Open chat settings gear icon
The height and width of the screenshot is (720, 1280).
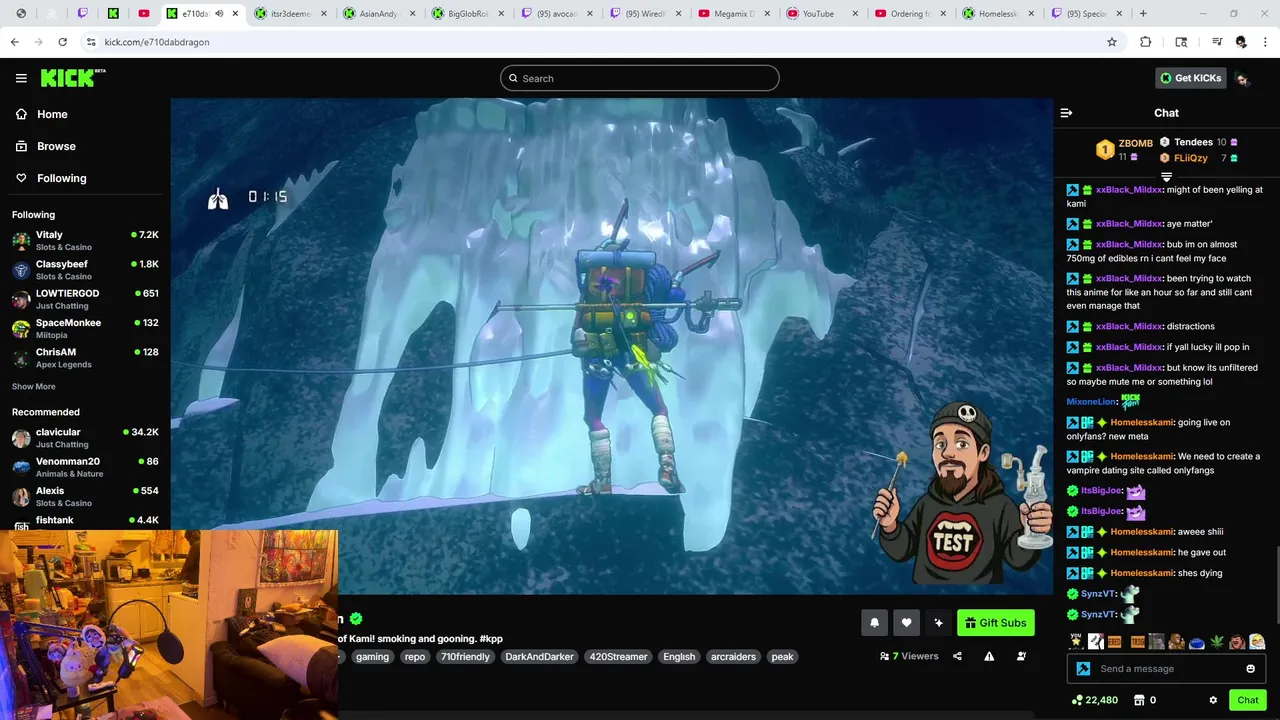point(1213,700)
